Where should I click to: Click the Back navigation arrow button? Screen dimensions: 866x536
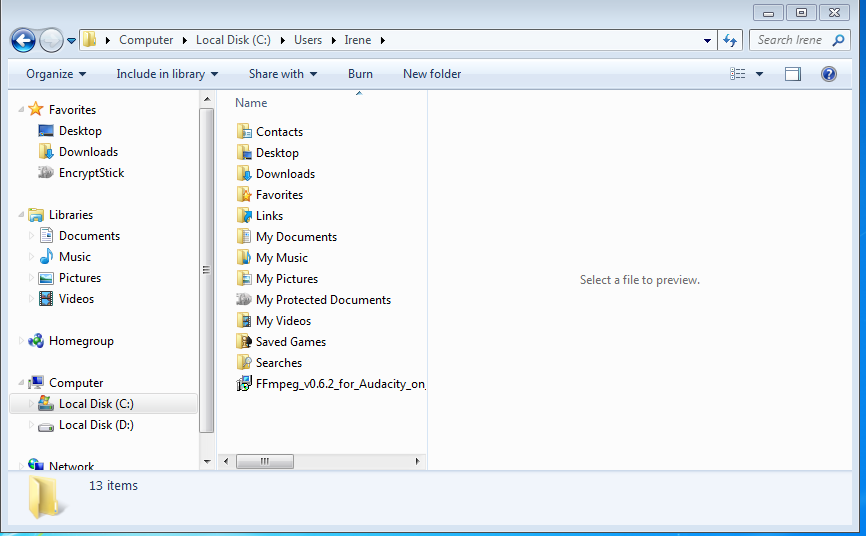pyautogui.click(x=23, y=40)
